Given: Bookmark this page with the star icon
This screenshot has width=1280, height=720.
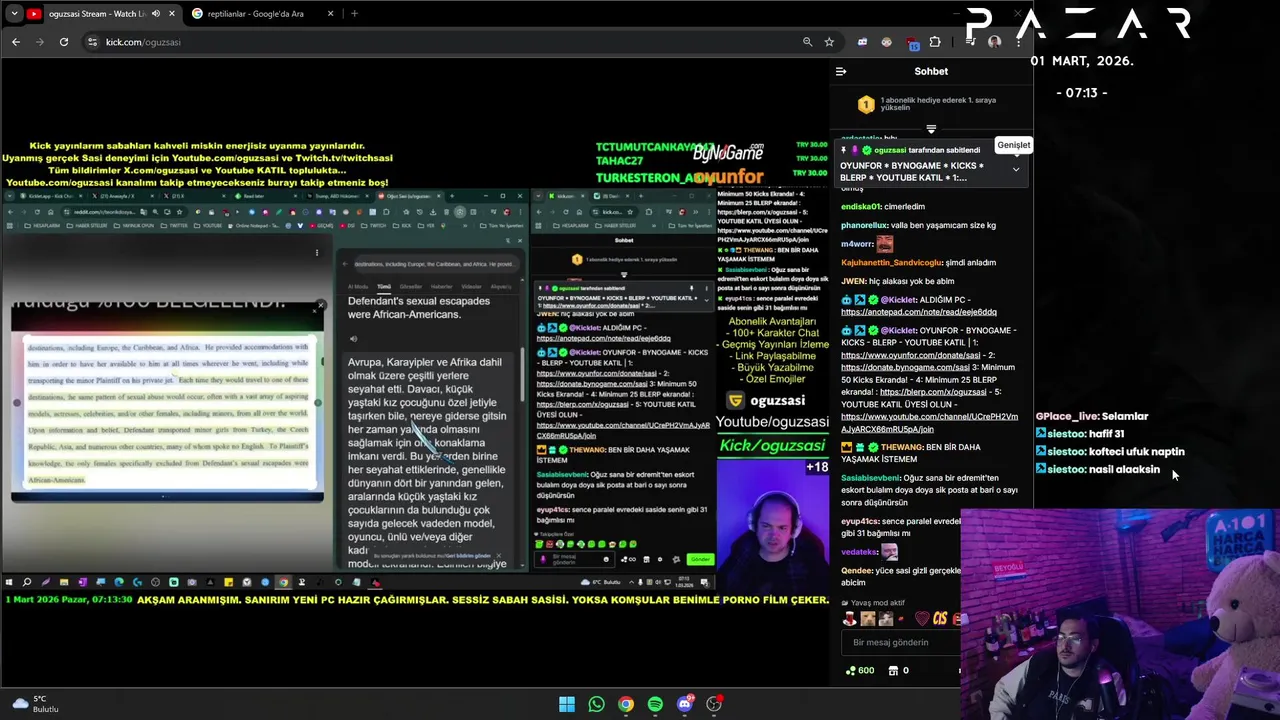Looking at the screenshot, I should [829, 42].
